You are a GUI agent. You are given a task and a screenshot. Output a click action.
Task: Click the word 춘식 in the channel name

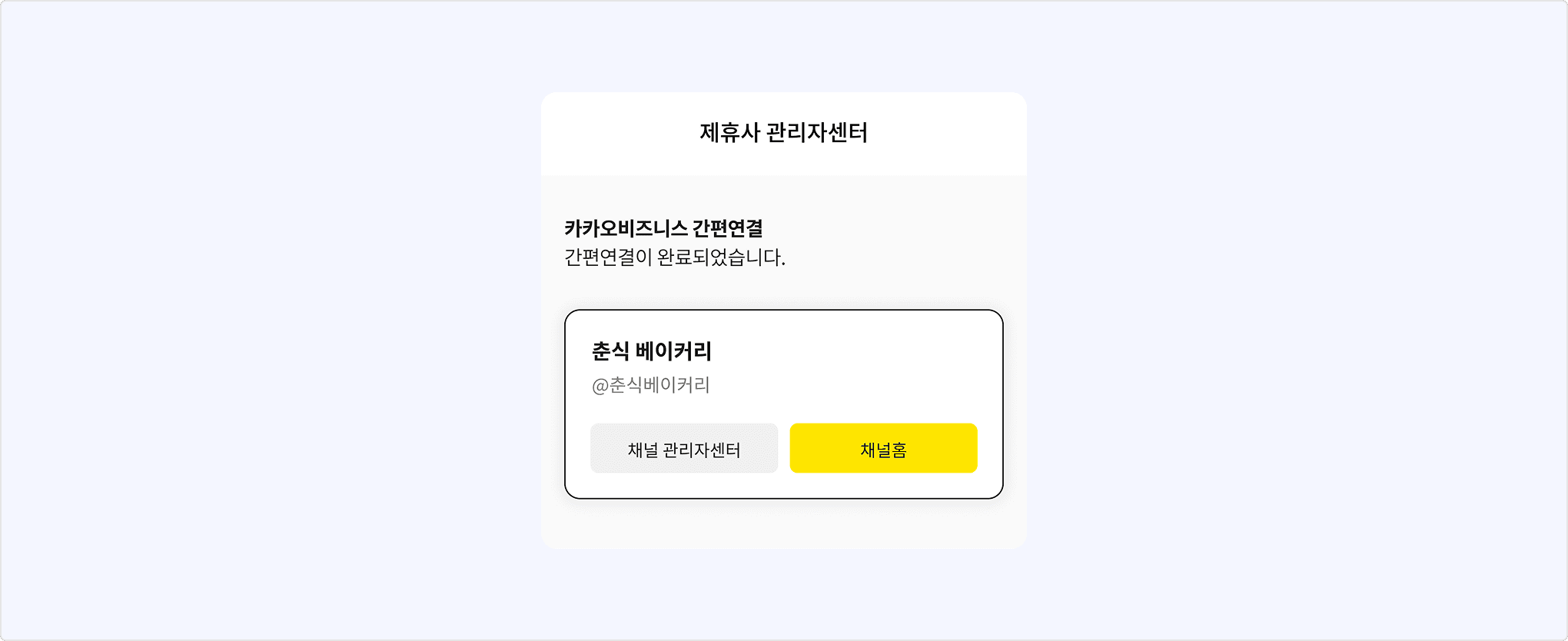pos(611,351)
